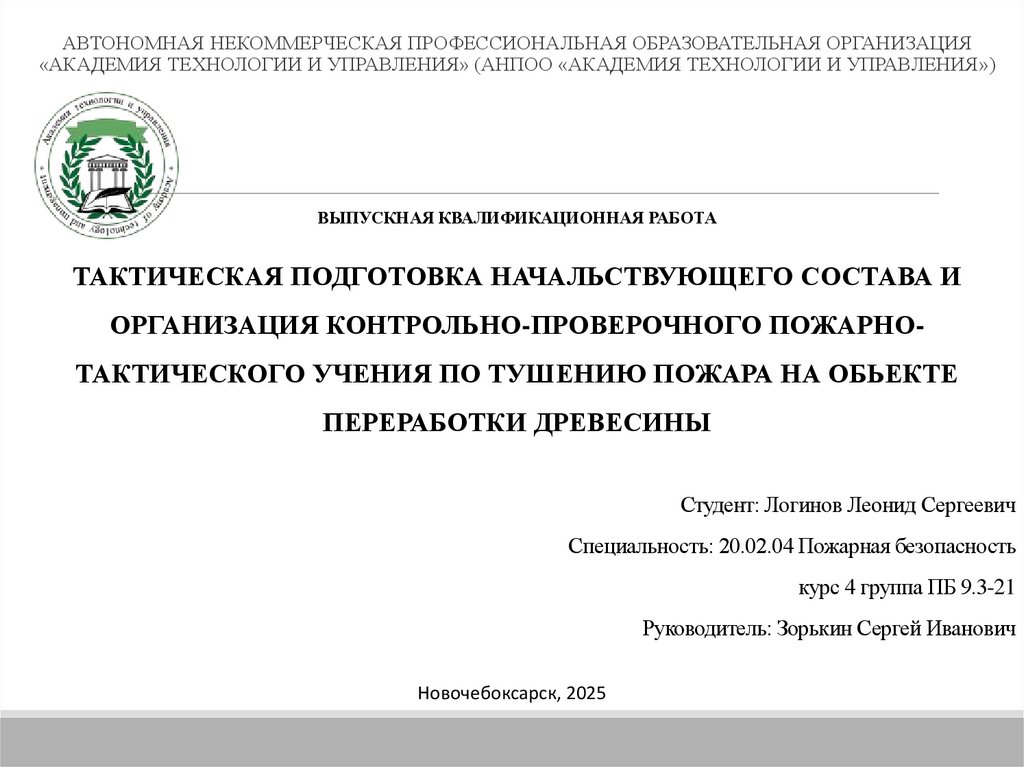This screenshot has width=1024, height=767.
Task: Click title line 'ТАКТИЧЕСКАЯ ПОДГОТОВКА НАЧАЛЬСТВУЮЩЕГО СОСТАВА И'
Action: (517, 276)
